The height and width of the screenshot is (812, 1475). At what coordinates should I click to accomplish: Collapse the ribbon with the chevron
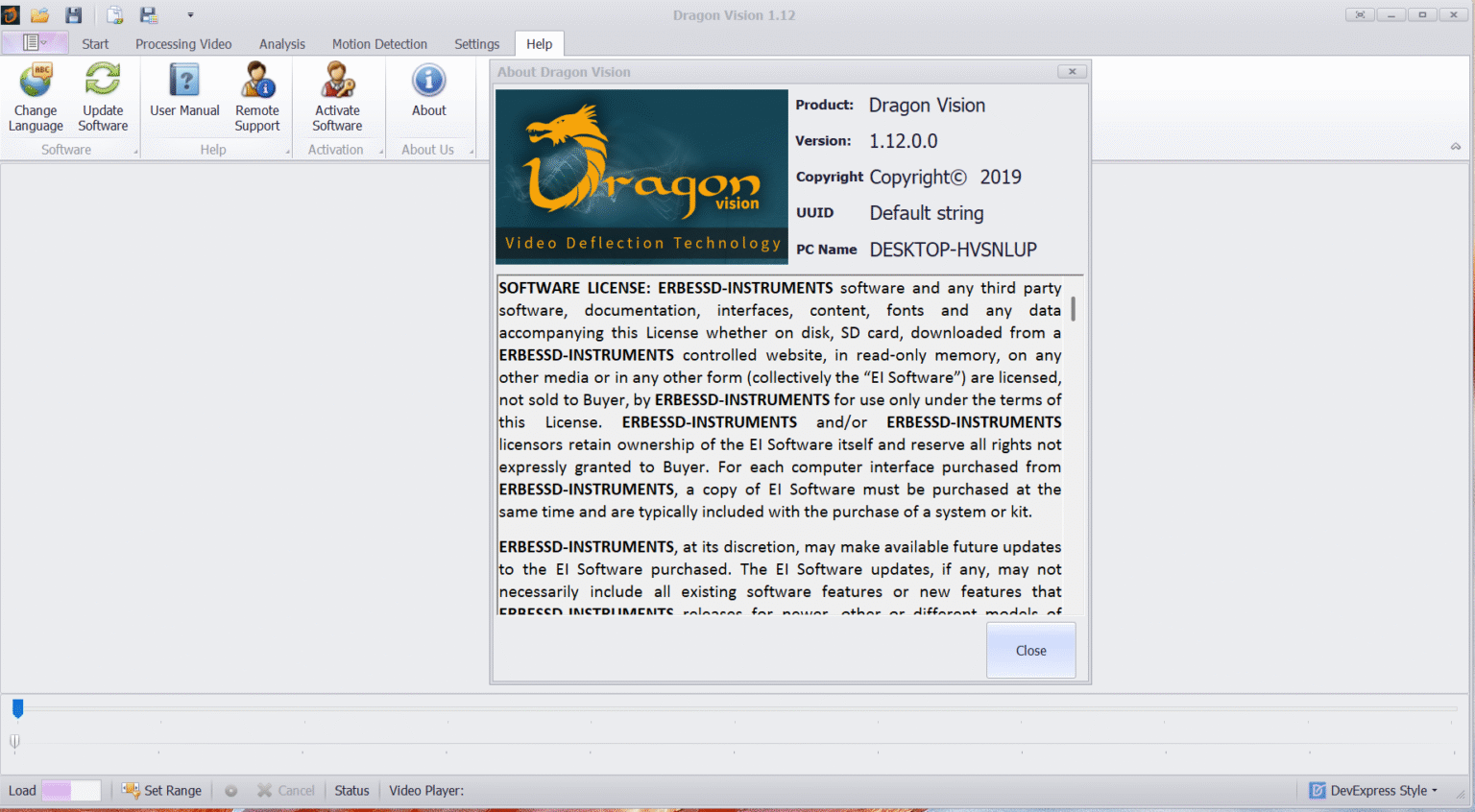coord(1456,147)
